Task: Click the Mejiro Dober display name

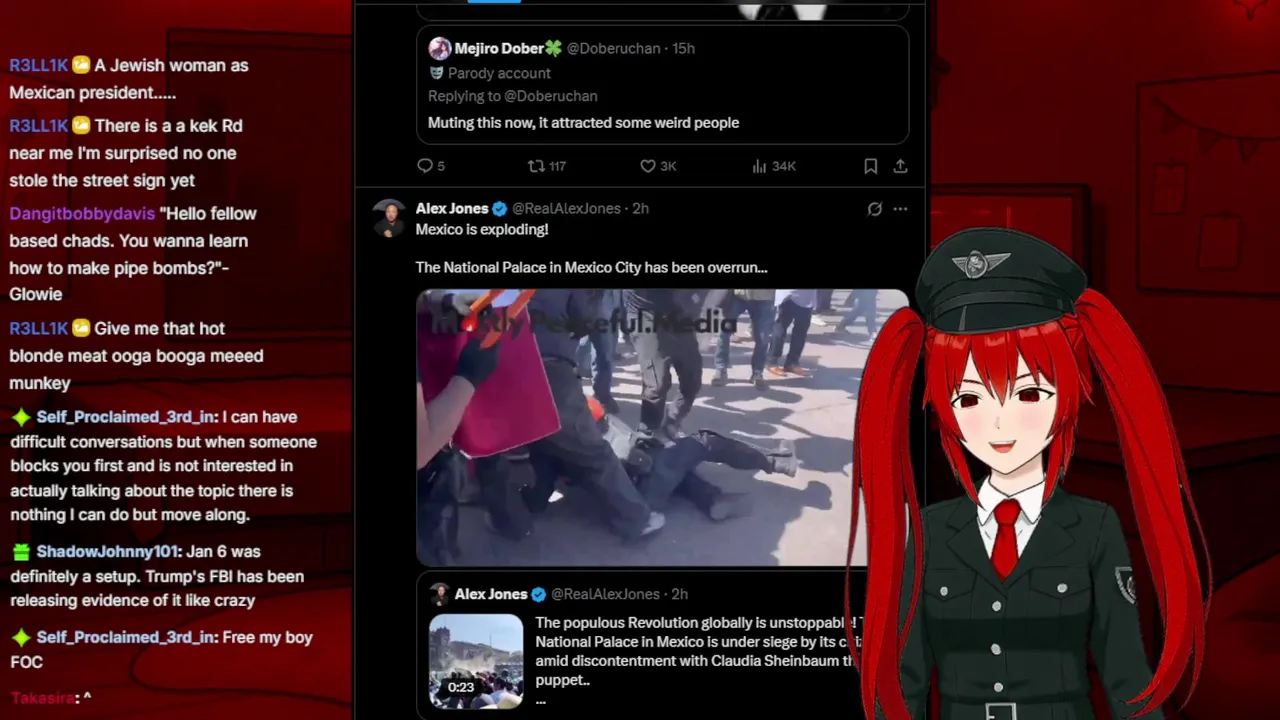Action: [x=508, y=48]
